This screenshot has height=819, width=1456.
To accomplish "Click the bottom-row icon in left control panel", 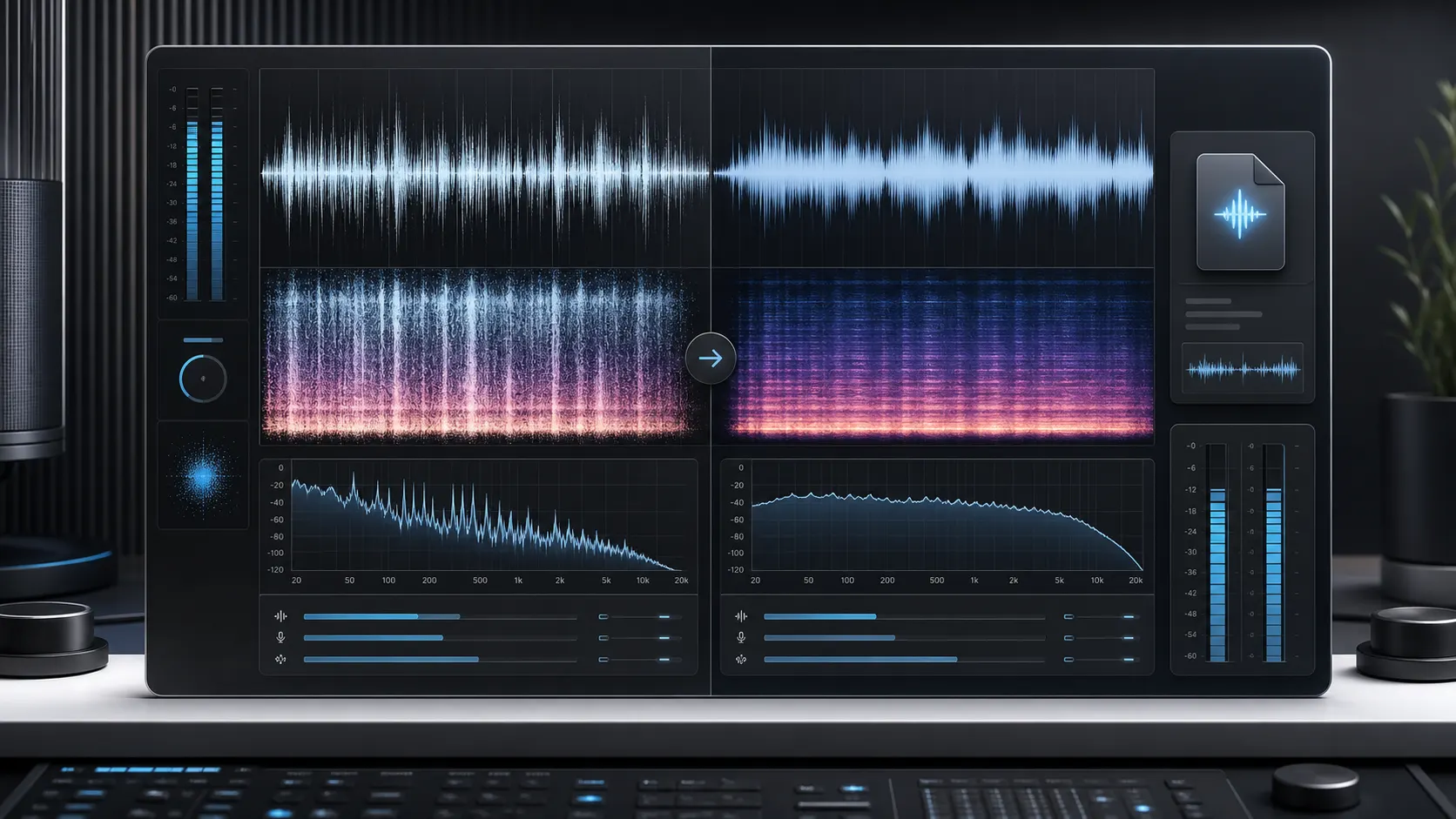I will click(x=280, y=660).
